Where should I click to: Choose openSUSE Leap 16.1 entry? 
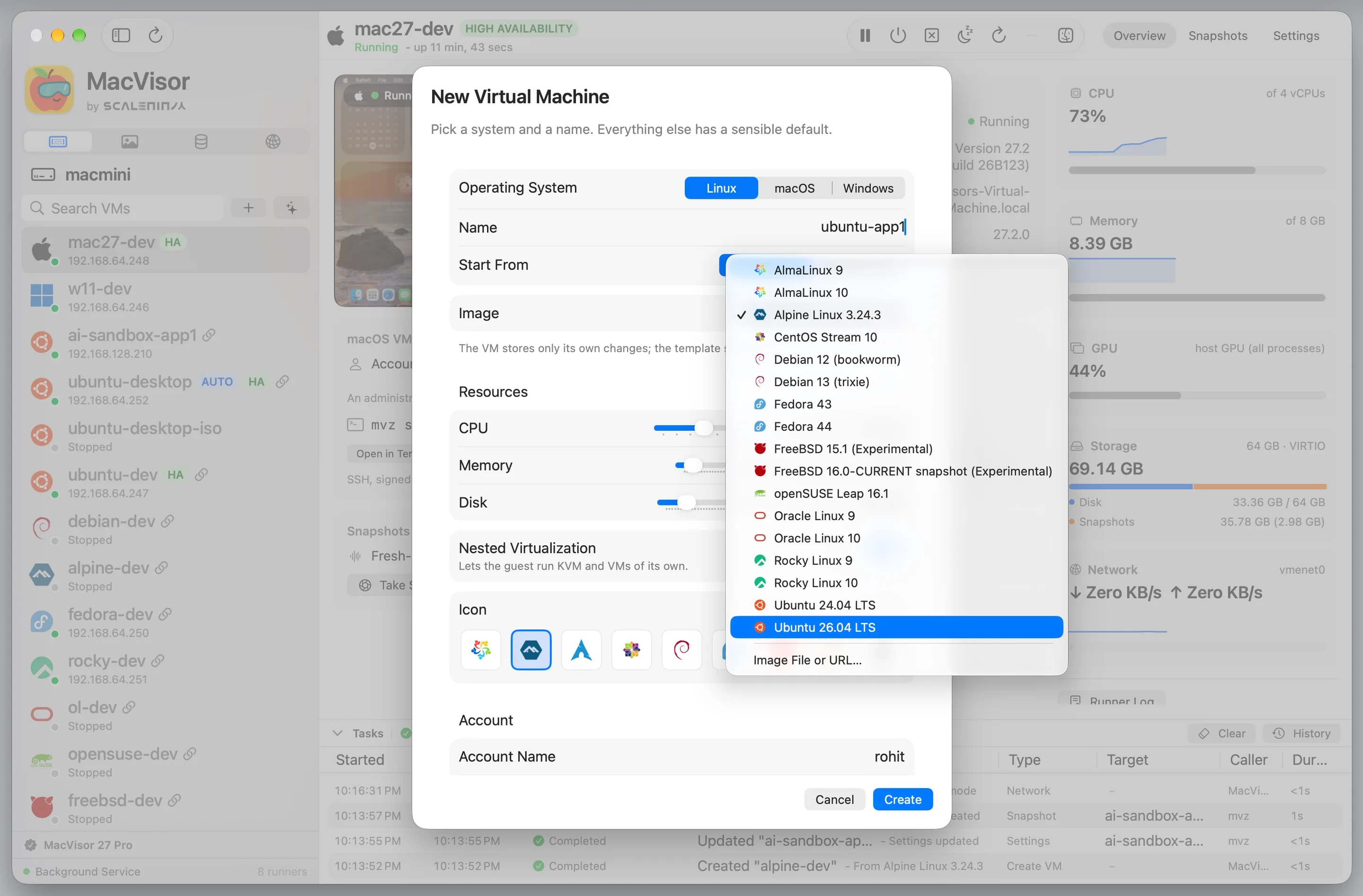(x=896, y=493)
